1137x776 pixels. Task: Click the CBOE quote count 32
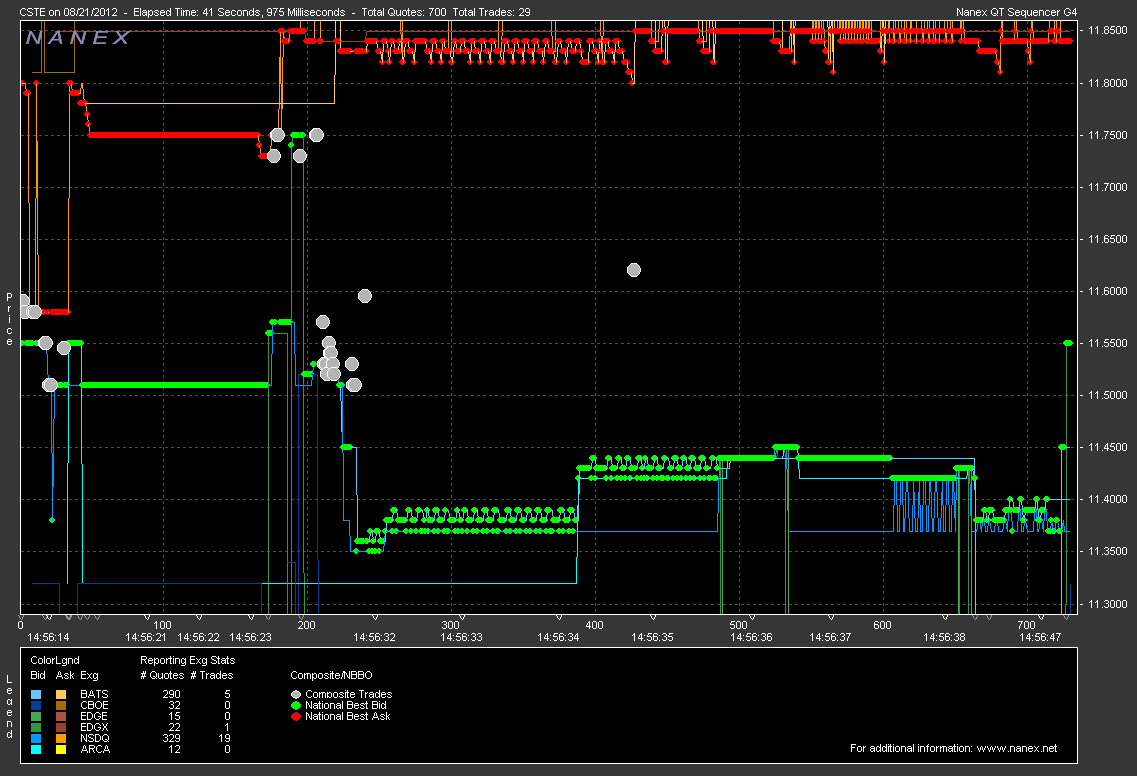tap(174, 706)
